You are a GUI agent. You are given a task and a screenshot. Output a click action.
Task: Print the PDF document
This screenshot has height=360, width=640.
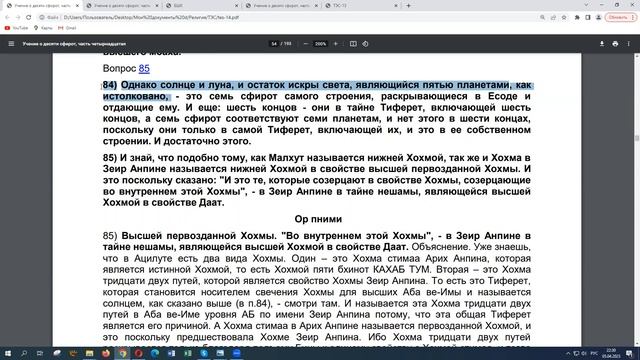[x=615, y=44]
